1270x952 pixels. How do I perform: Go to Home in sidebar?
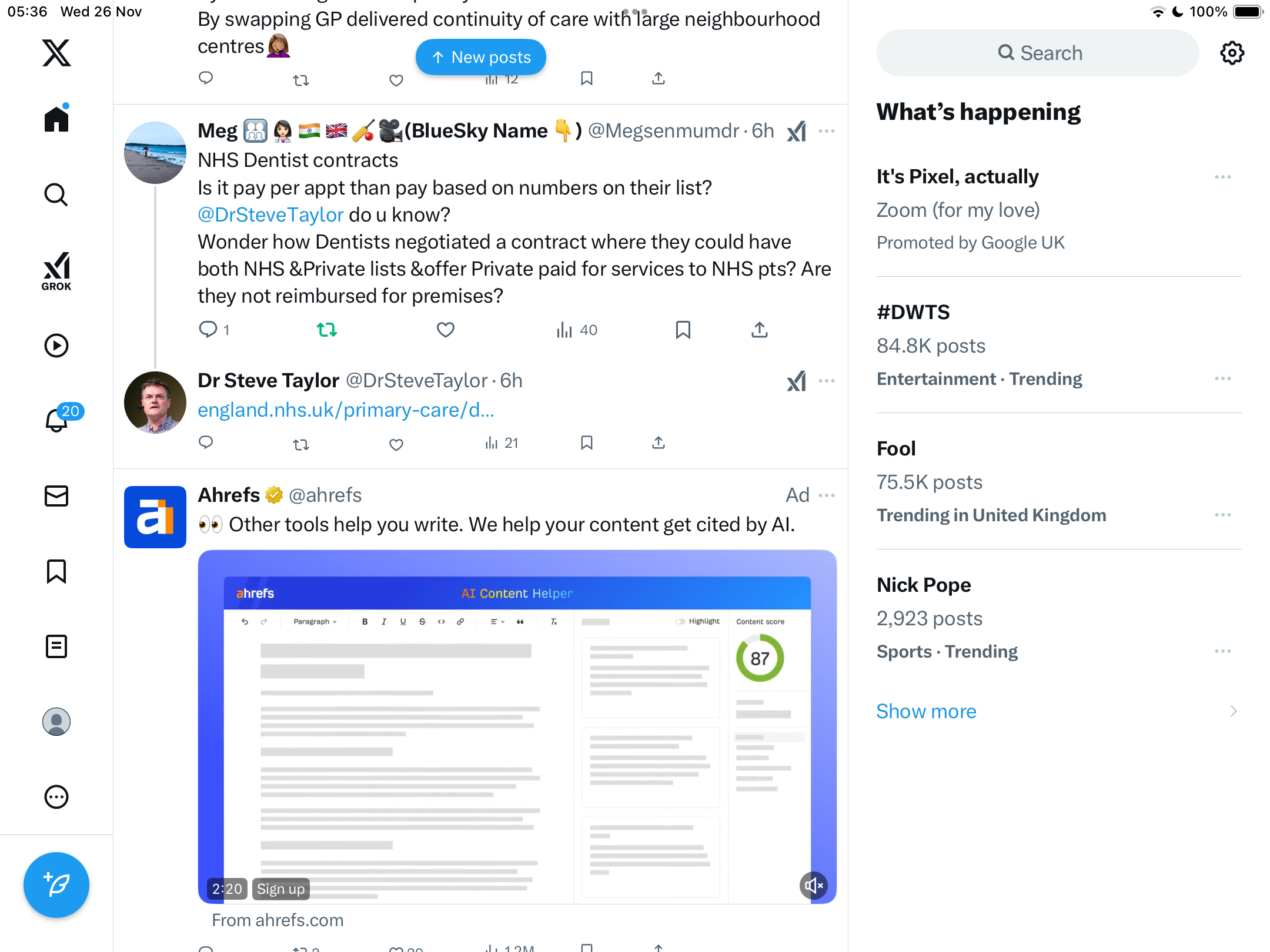56,119
